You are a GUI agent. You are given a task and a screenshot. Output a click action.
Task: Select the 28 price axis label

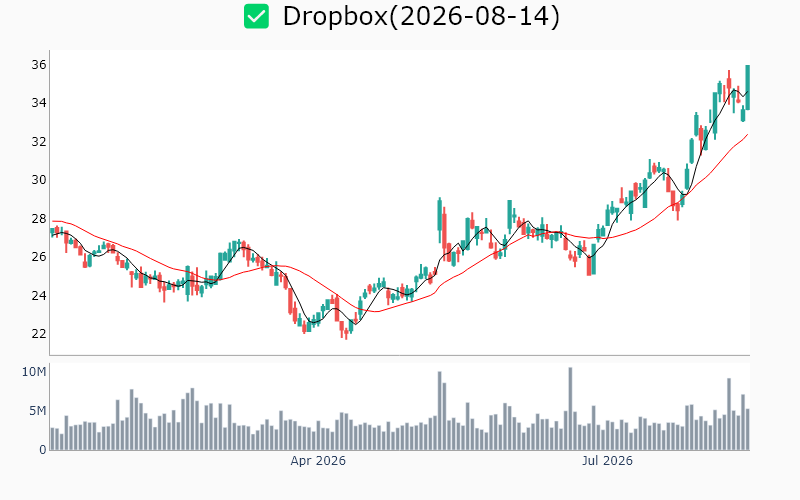pyautogui.click(x=39, y=219)
